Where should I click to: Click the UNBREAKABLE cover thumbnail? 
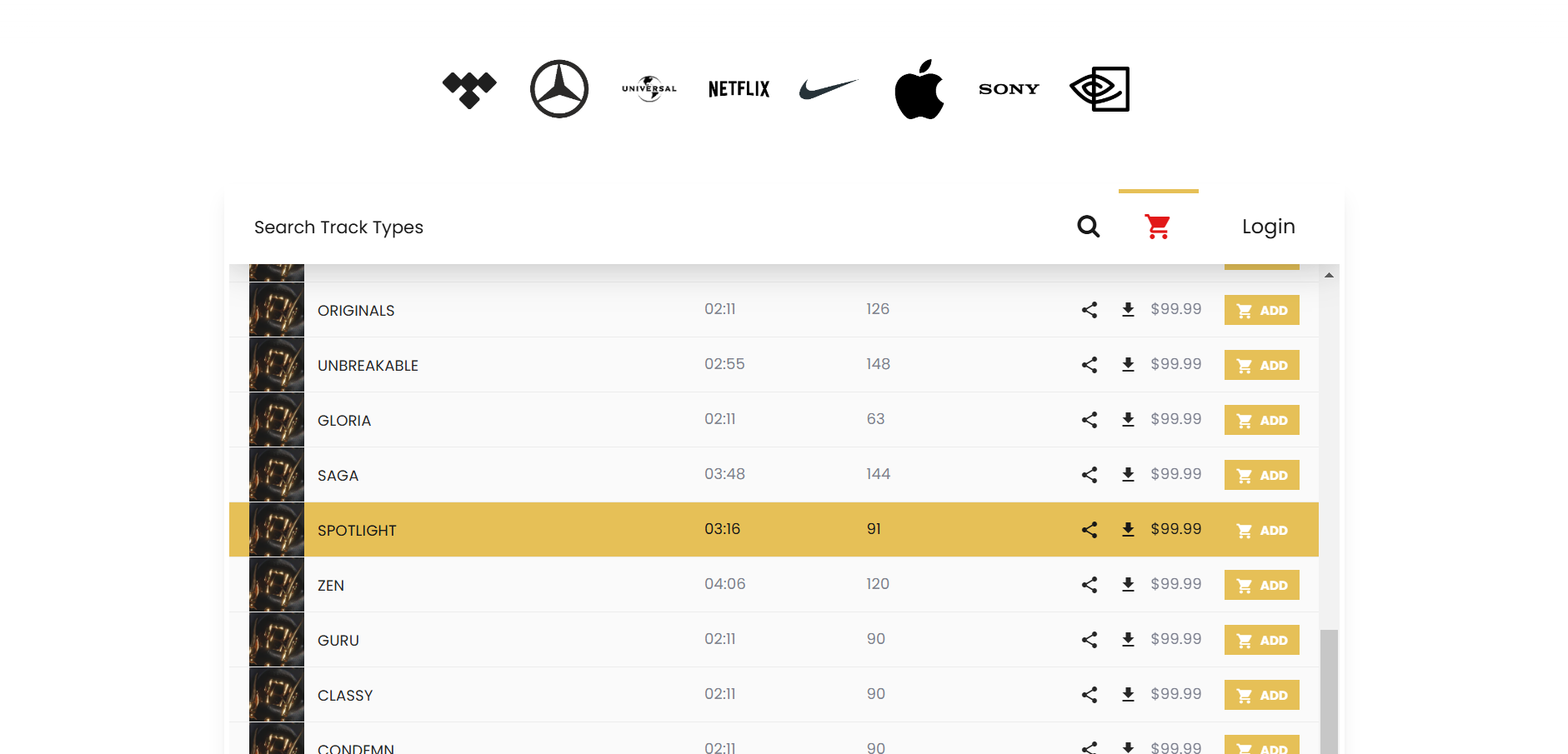[x=277, y=365]
